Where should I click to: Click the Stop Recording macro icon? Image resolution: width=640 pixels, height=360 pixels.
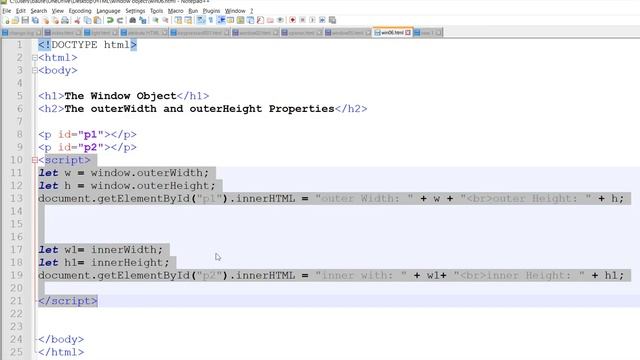(x=302, y=20)
